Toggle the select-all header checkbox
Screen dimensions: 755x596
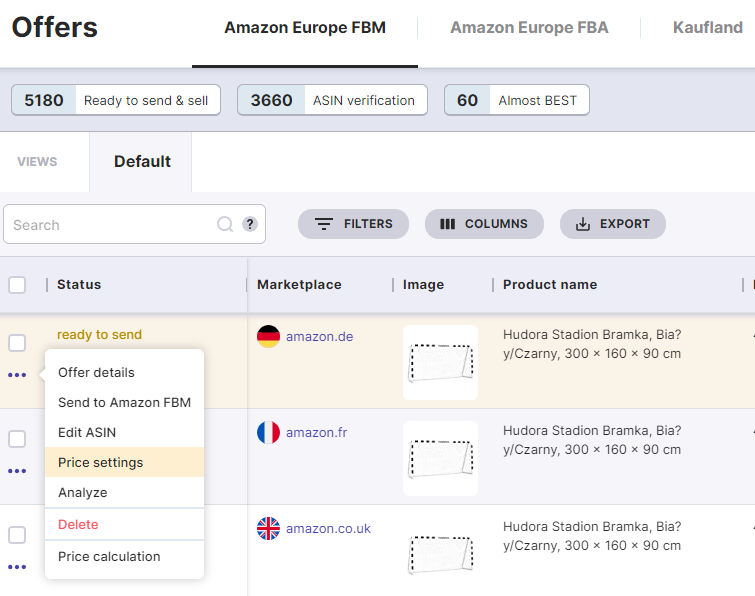click(x=17, y=285)
